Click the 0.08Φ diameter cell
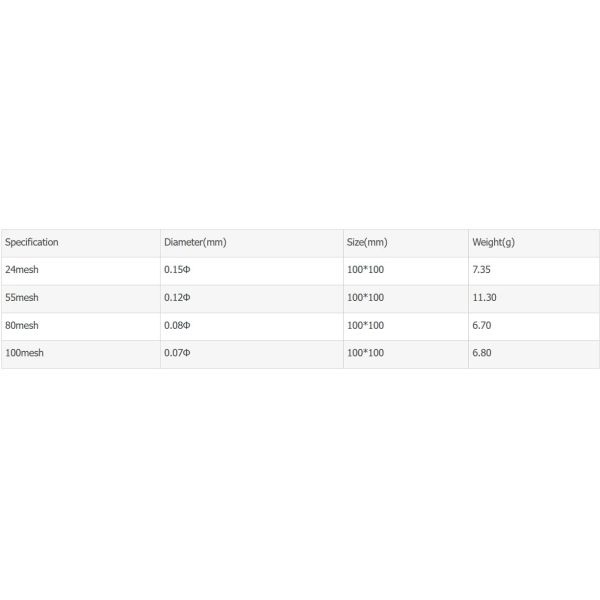Image resolution: width=600 pixels, height=600 pixels. [177, 326]
